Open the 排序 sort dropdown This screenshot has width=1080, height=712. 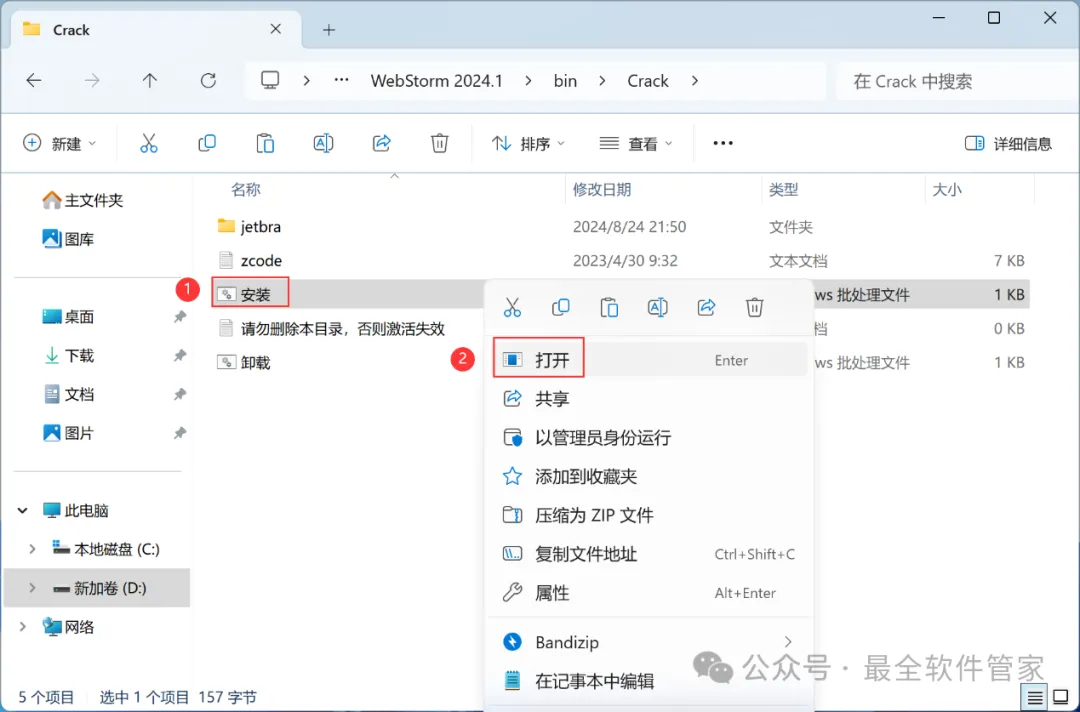point(528,143)
